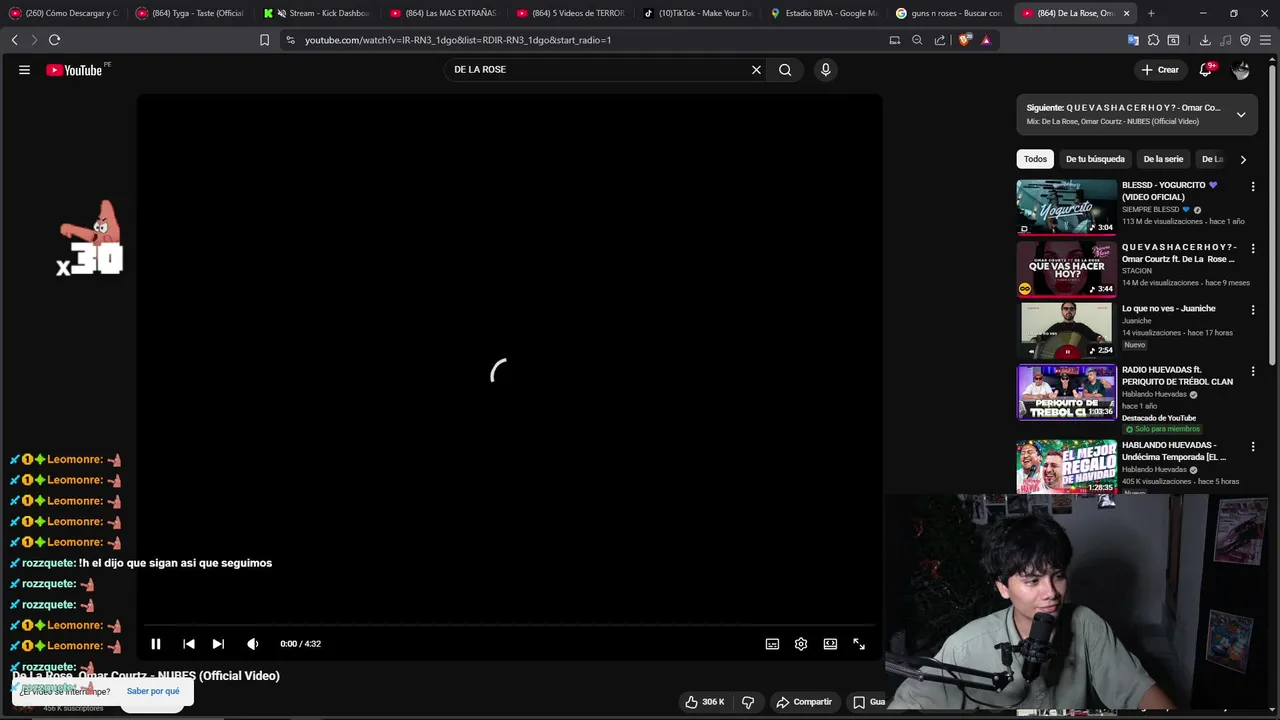1280x720 pixels.
Task: Switch to guns n roses Google tab
Action: 949,13
